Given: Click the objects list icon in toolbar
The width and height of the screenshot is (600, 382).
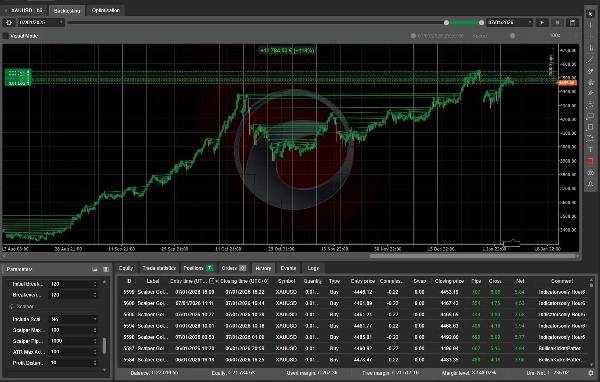Looking at the screenshot, I should [590, 173].
